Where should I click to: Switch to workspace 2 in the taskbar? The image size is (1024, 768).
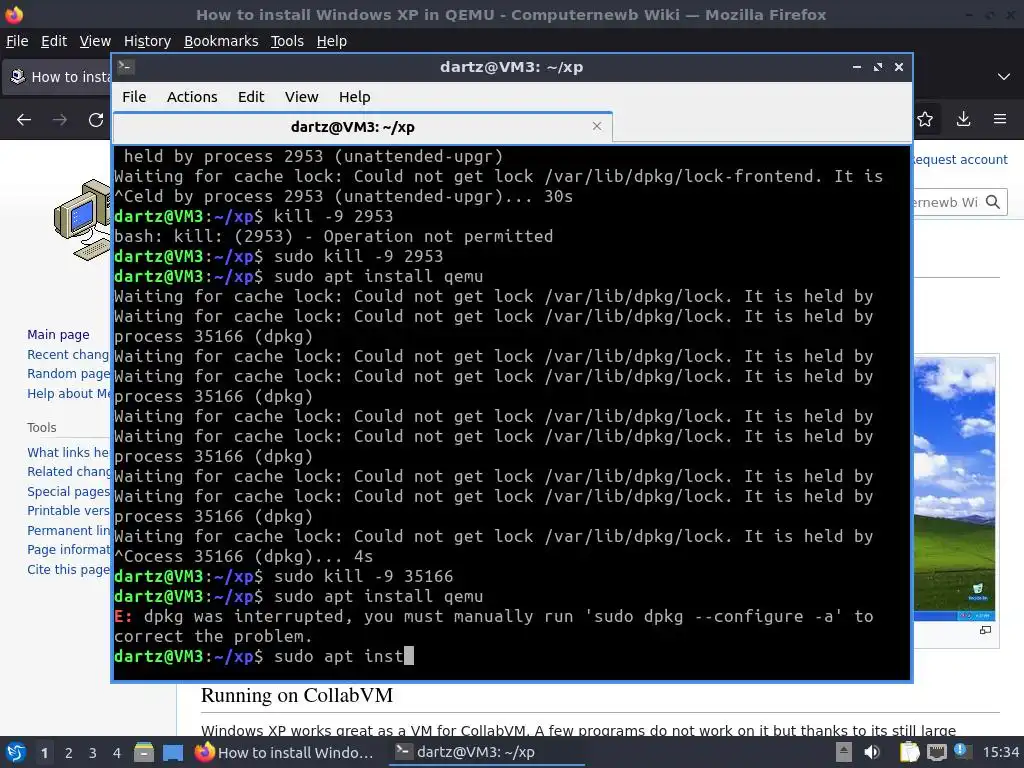pyautogui.click(x=69, y=753)
